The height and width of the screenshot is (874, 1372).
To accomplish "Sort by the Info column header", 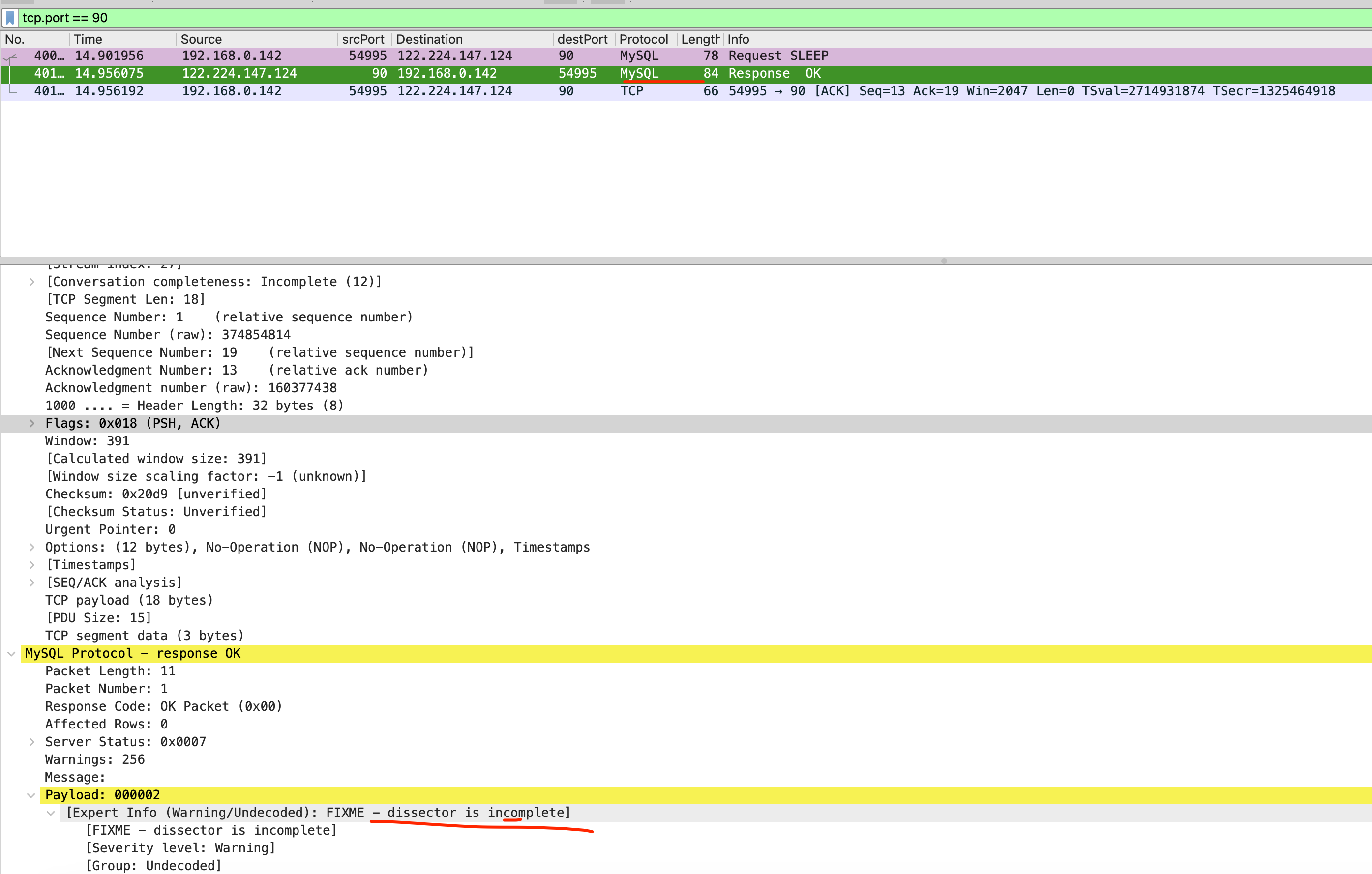I will click(x=1047, y=39).
